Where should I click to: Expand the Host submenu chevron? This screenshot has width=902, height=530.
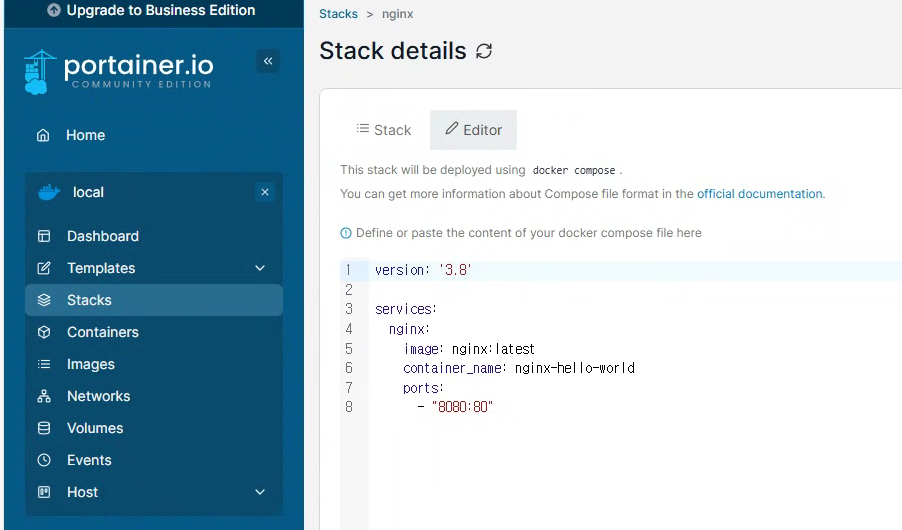point(260,492)
